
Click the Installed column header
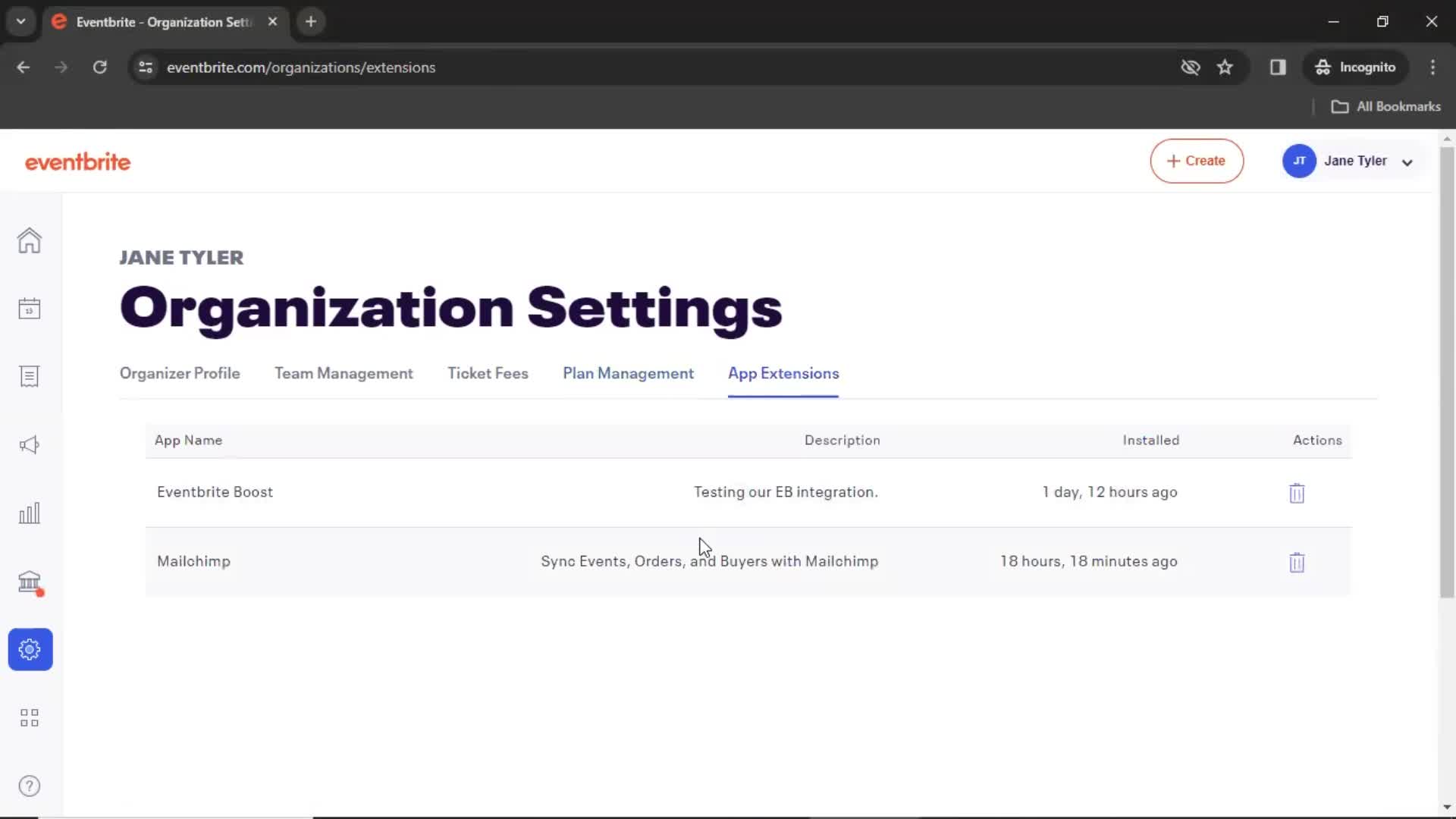[x=1150, y=441]
